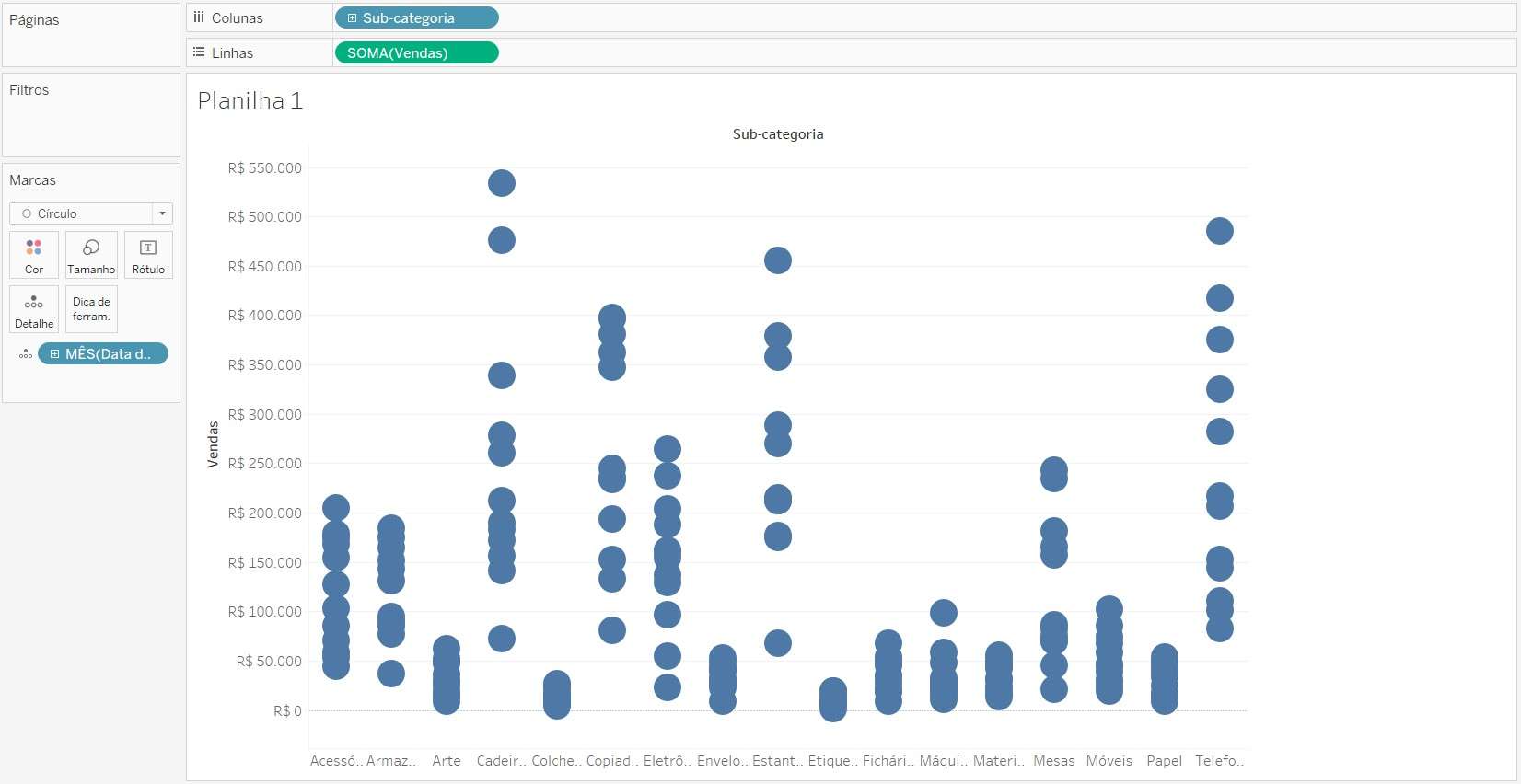Select the Sub-categoria pill on Colunas
1521x784 pixels.
tap(417, 18)
